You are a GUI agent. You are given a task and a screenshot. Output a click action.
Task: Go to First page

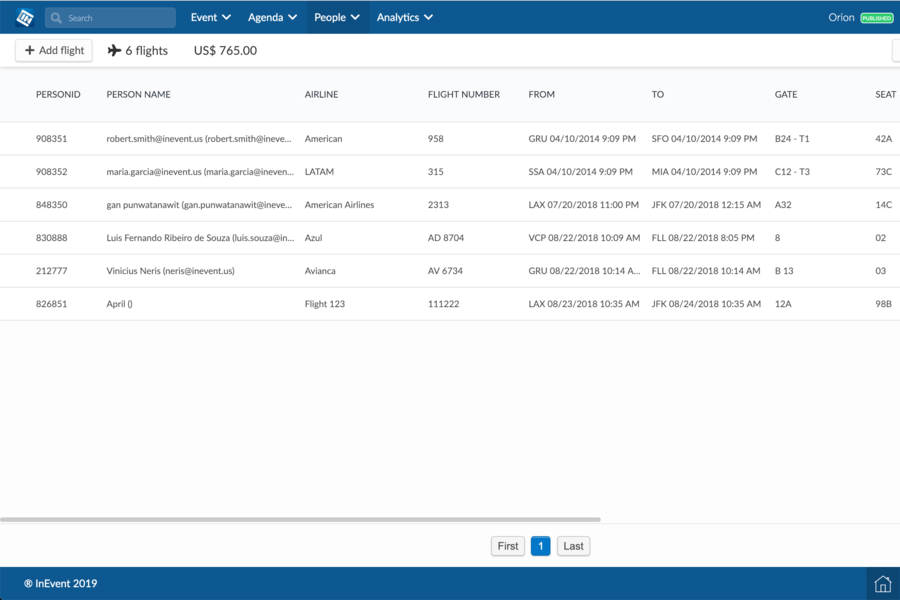point(508,546)
